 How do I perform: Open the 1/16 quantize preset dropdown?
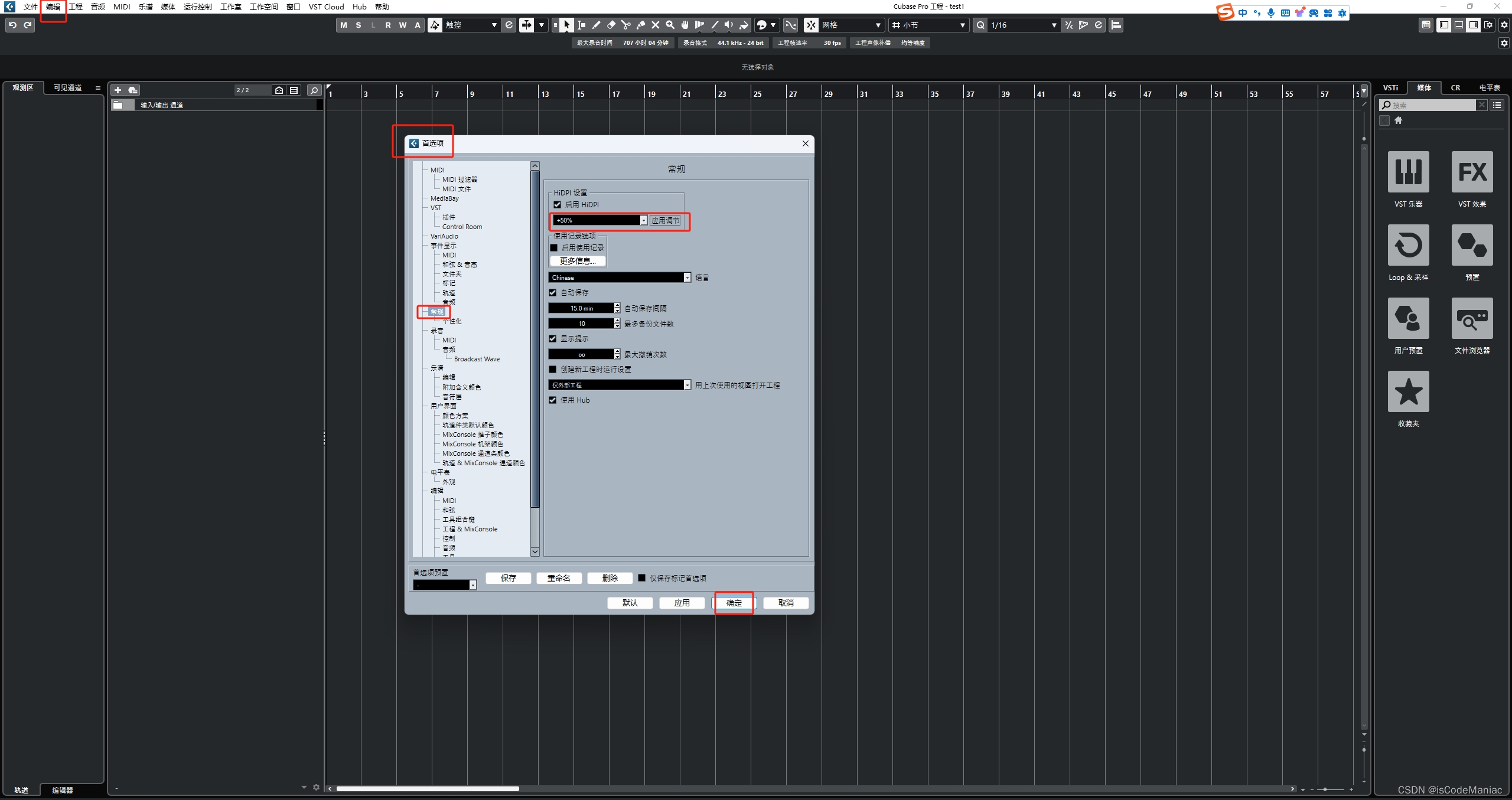pyautogui.click(x=1023, y=25)
